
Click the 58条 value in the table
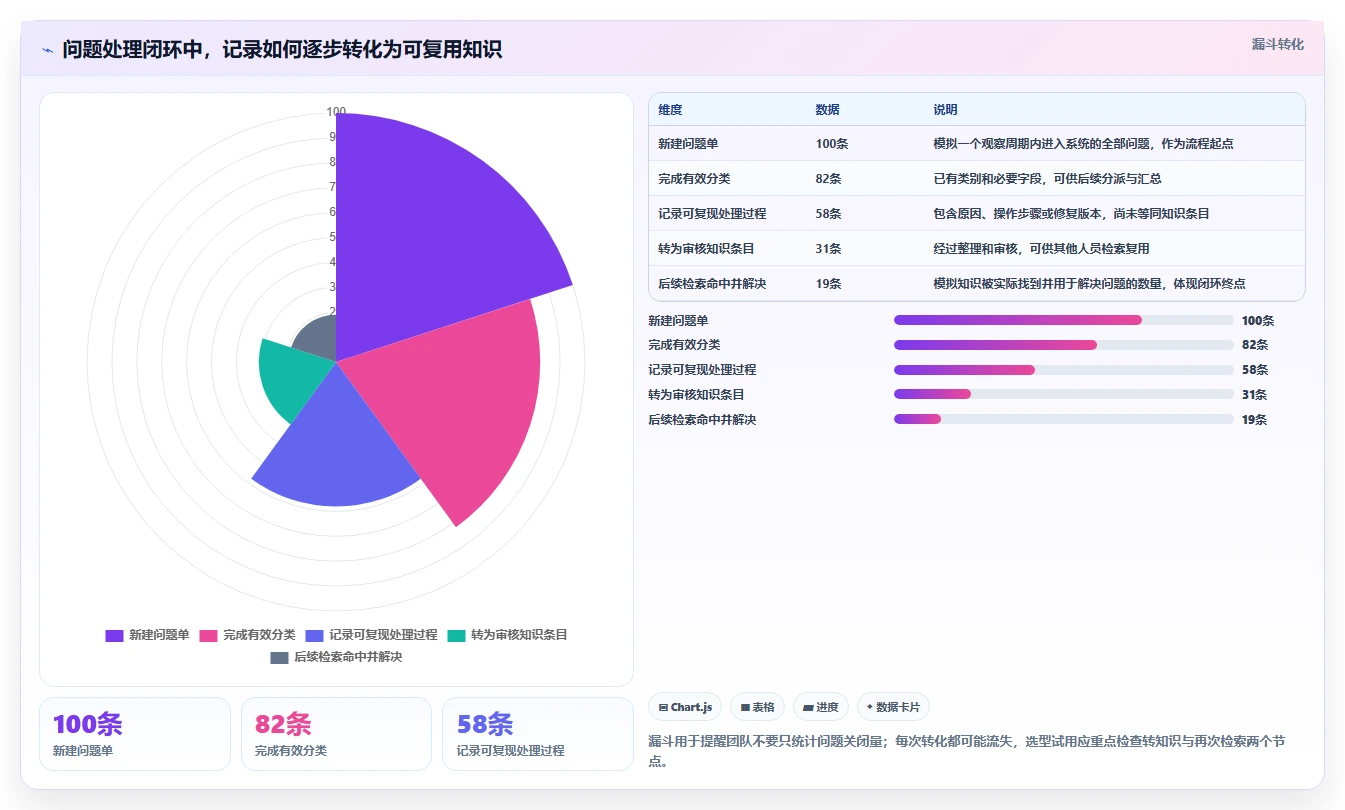click(x=828, y=214)
